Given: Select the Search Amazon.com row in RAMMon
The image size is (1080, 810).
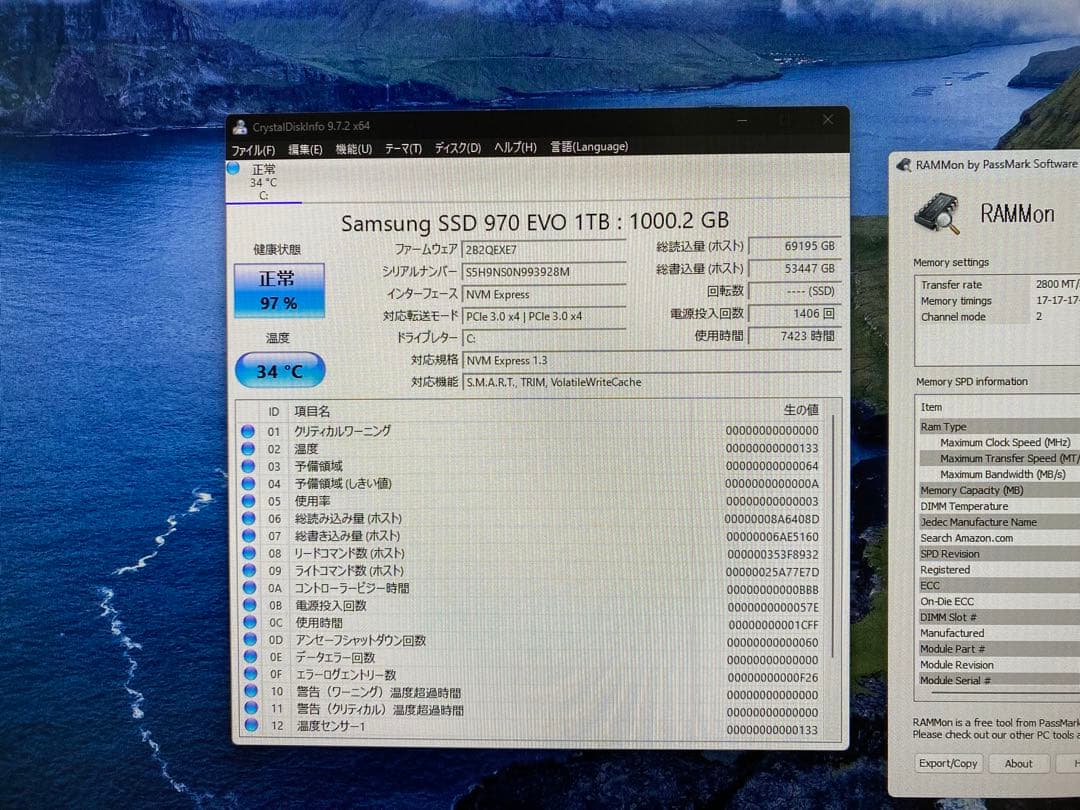Looking at the screenshot, I should click(999, 538).
